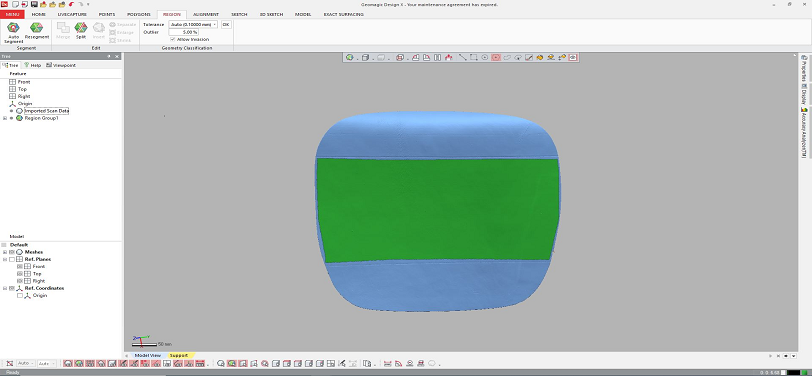
Task: Select Region Group1 in feature tree
Action: (x=41, y=118)
